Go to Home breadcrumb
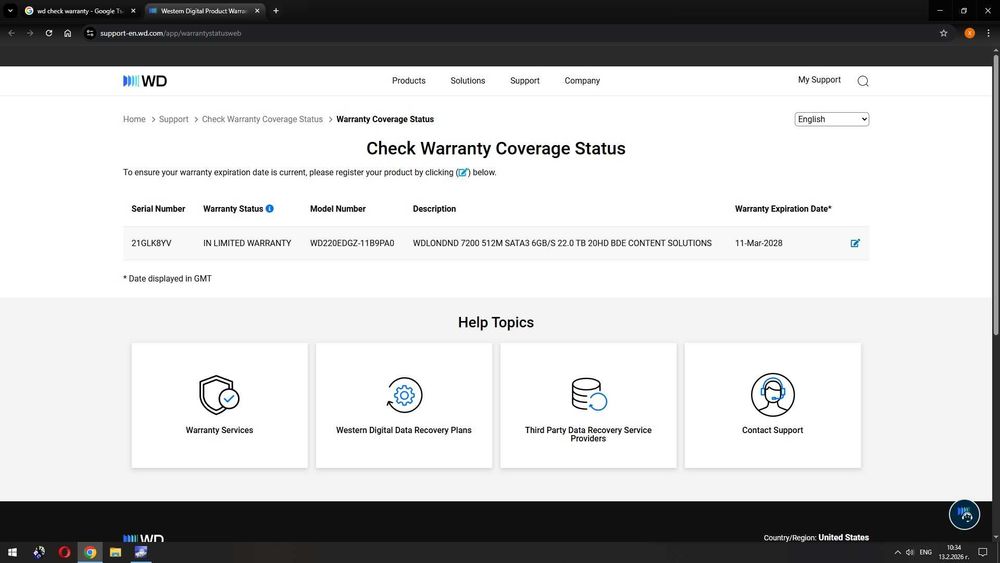This screenshot has width=1000, height=563. (x=134, y=119)
